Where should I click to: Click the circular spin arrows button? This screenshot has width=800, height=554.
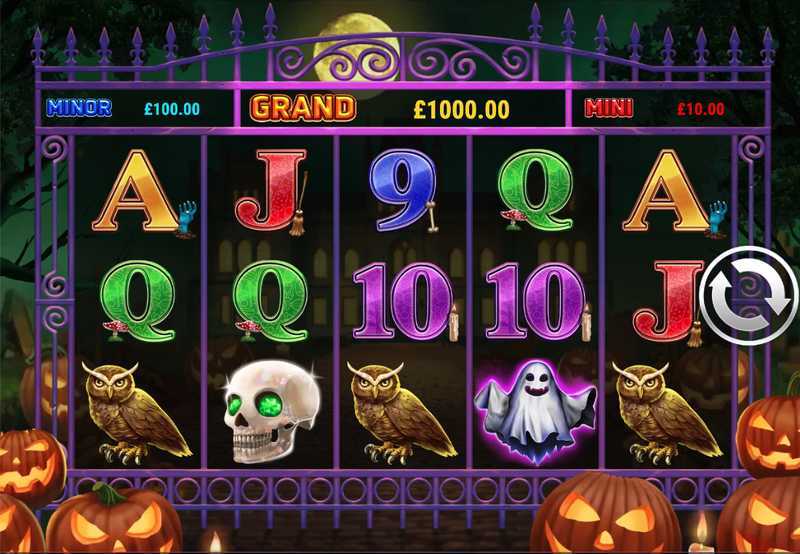coord(749,296)
